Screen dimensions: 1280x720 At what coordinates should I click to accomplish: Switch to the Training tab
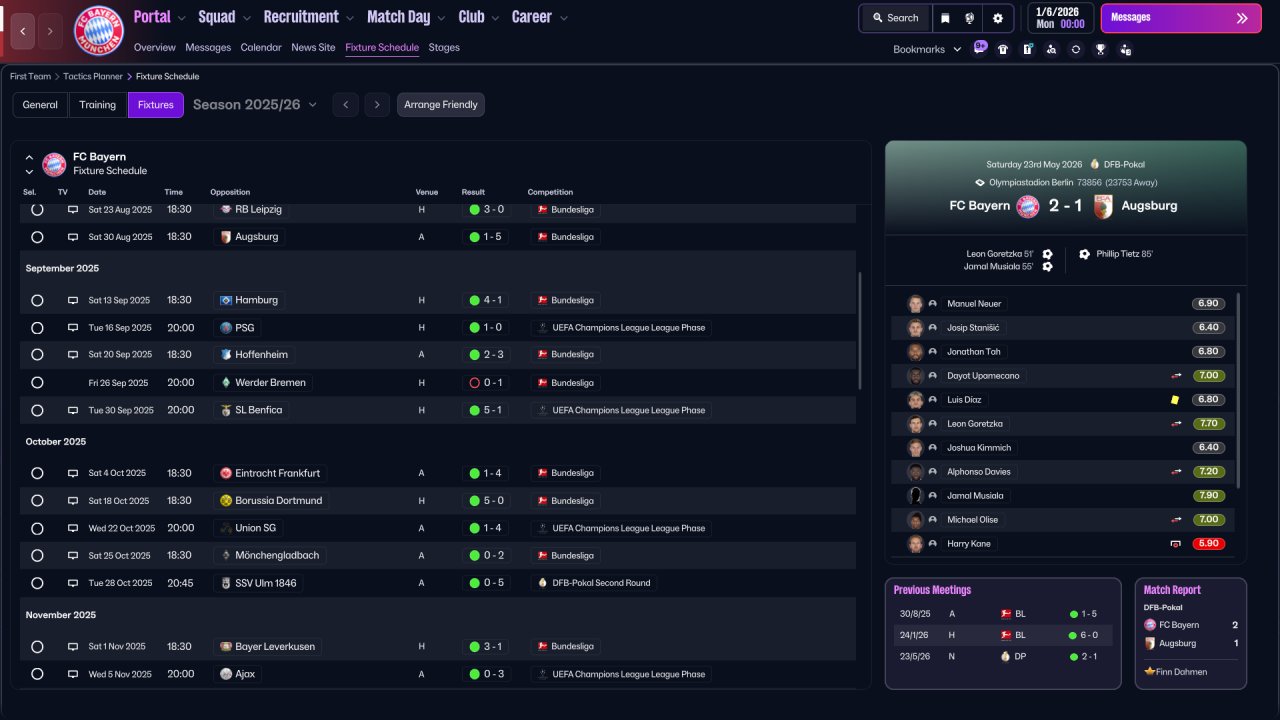[x=98, y=105]
